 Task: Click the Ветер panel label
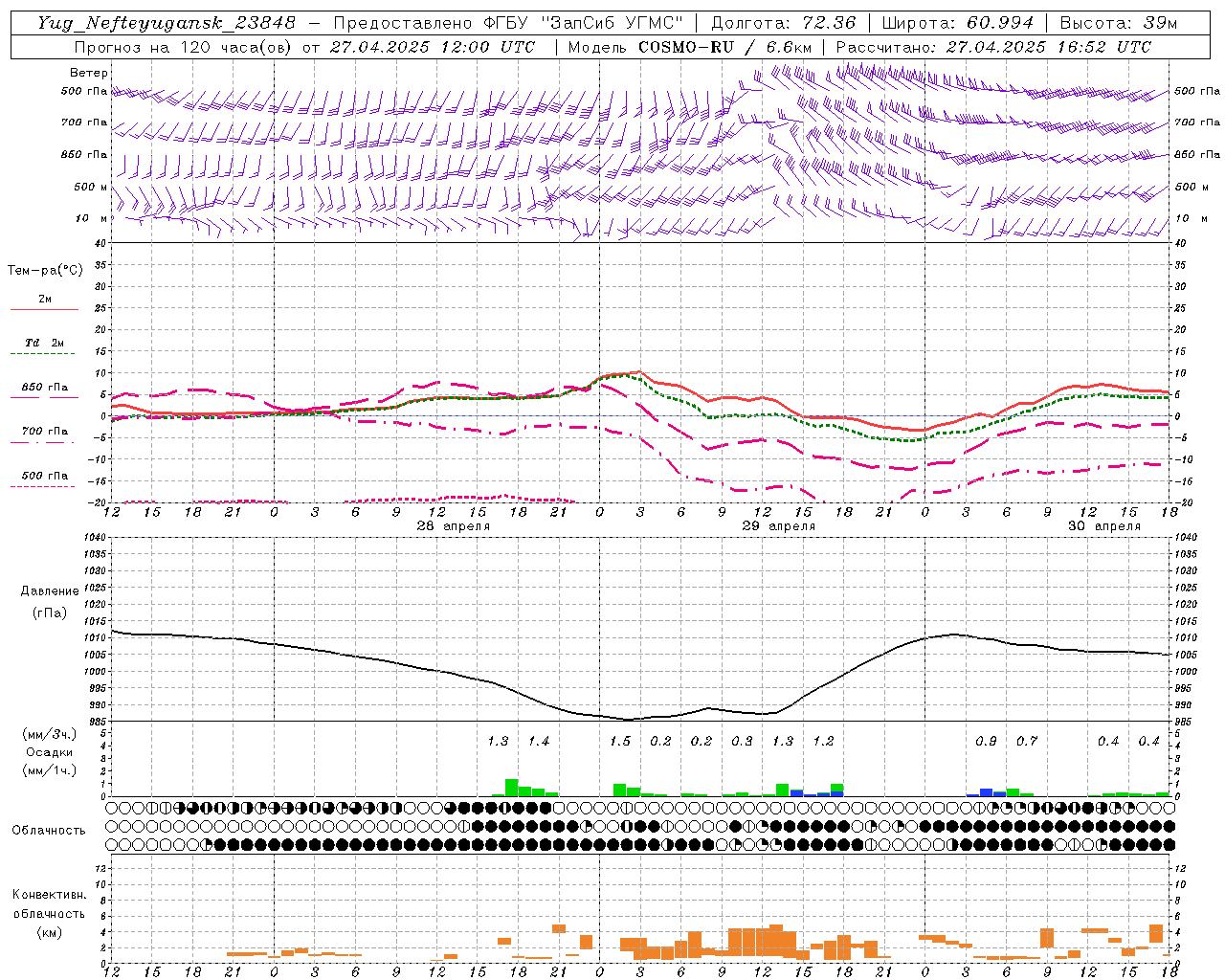tap(89, 73)
